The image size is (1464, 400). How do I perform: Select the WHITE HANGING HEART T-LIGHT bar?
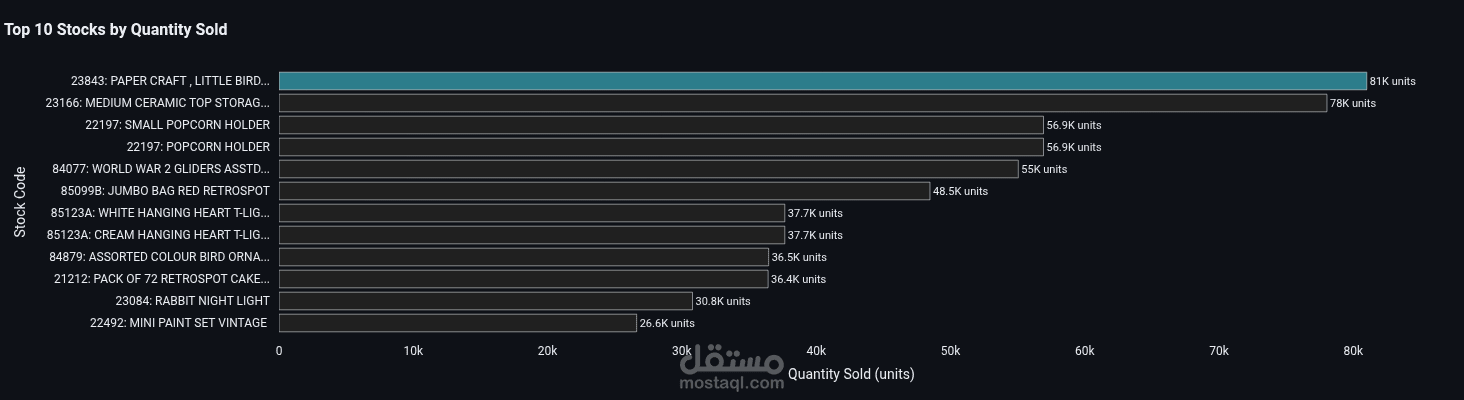click(531, 213)
